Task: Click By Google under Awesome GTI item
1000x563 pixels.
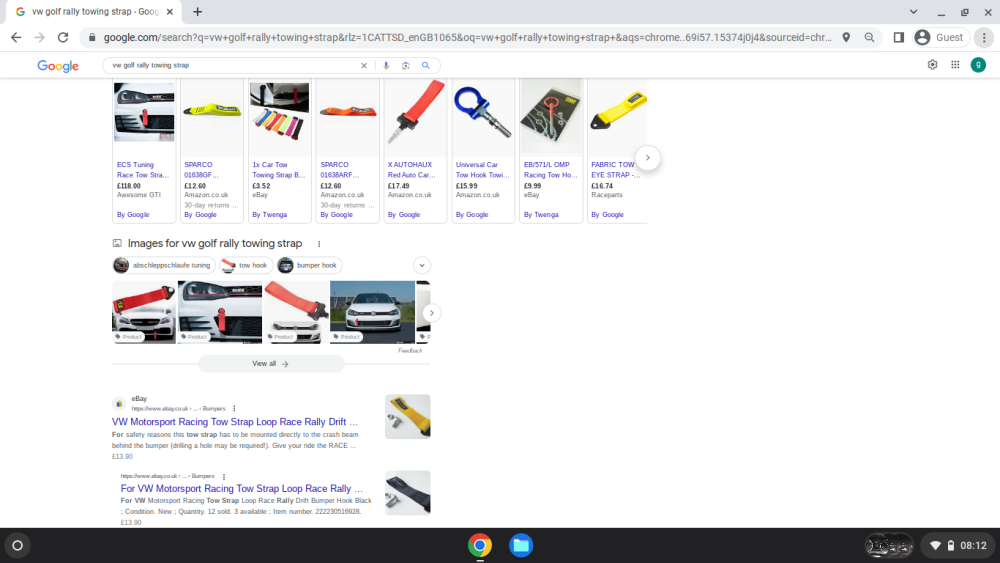Action: (133, 215)
